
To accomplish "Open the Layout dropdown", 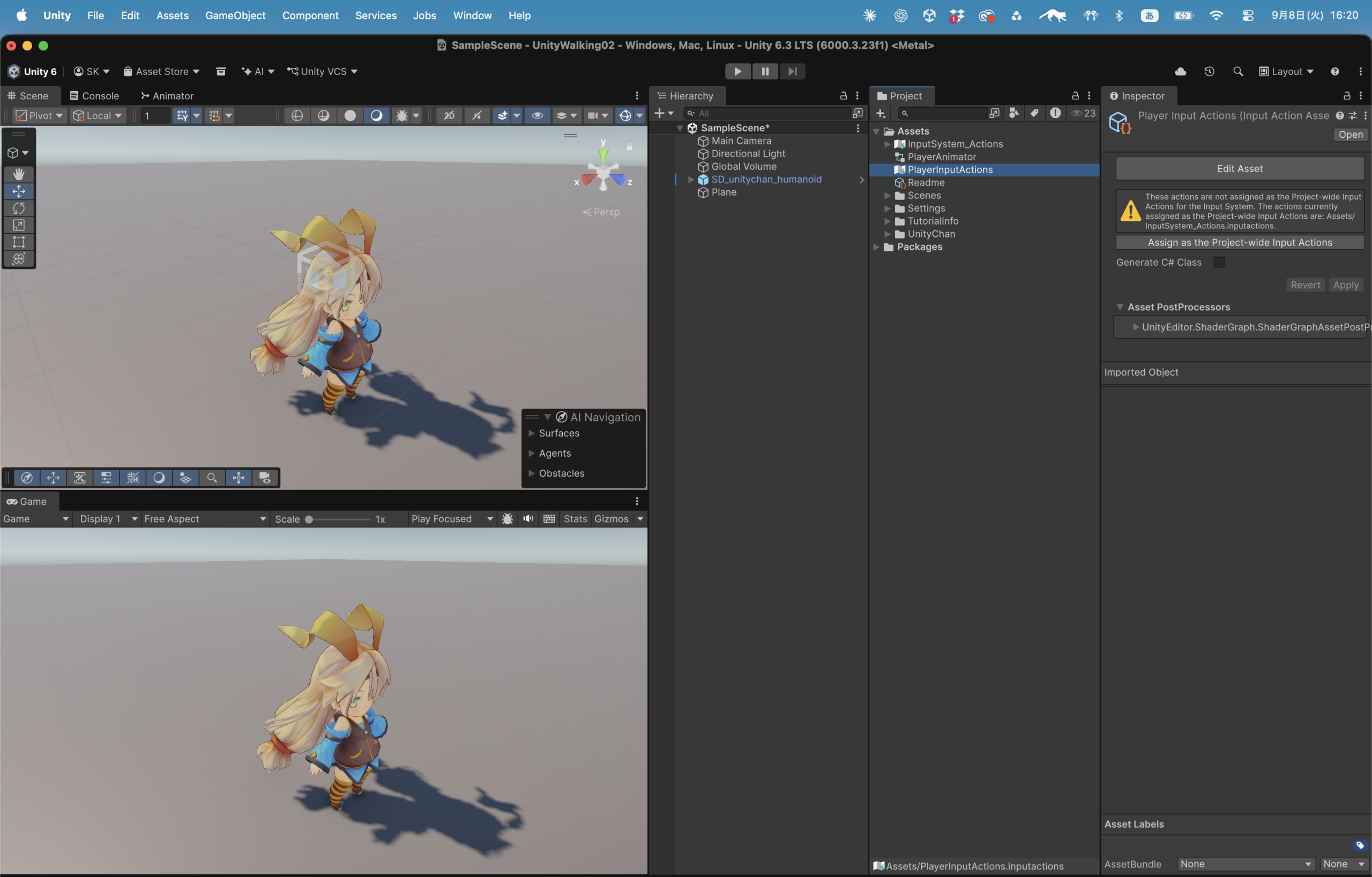I will (1286, 71).
